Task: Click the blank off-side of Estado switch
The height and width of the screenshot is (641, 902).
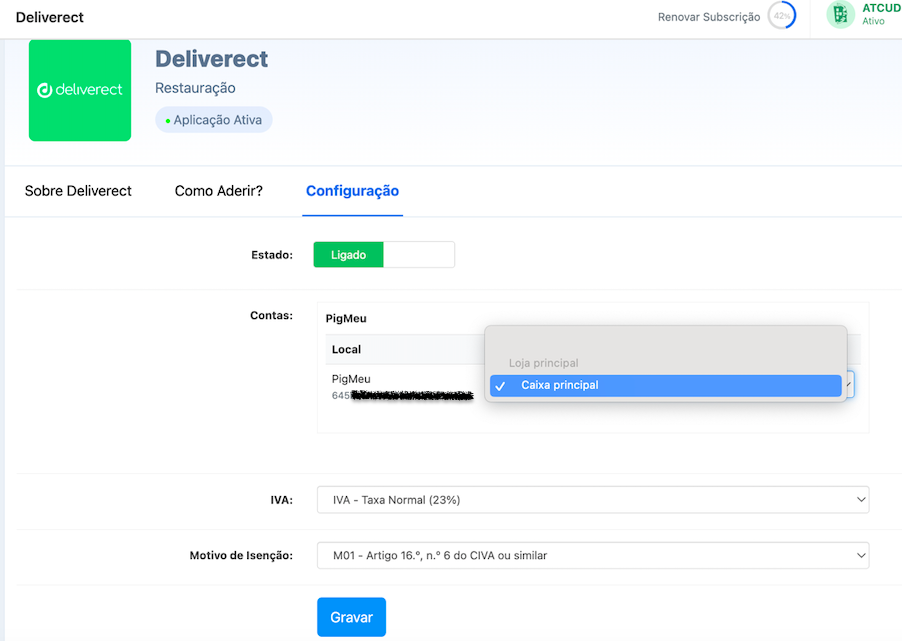Action: [x=419, y=255]
